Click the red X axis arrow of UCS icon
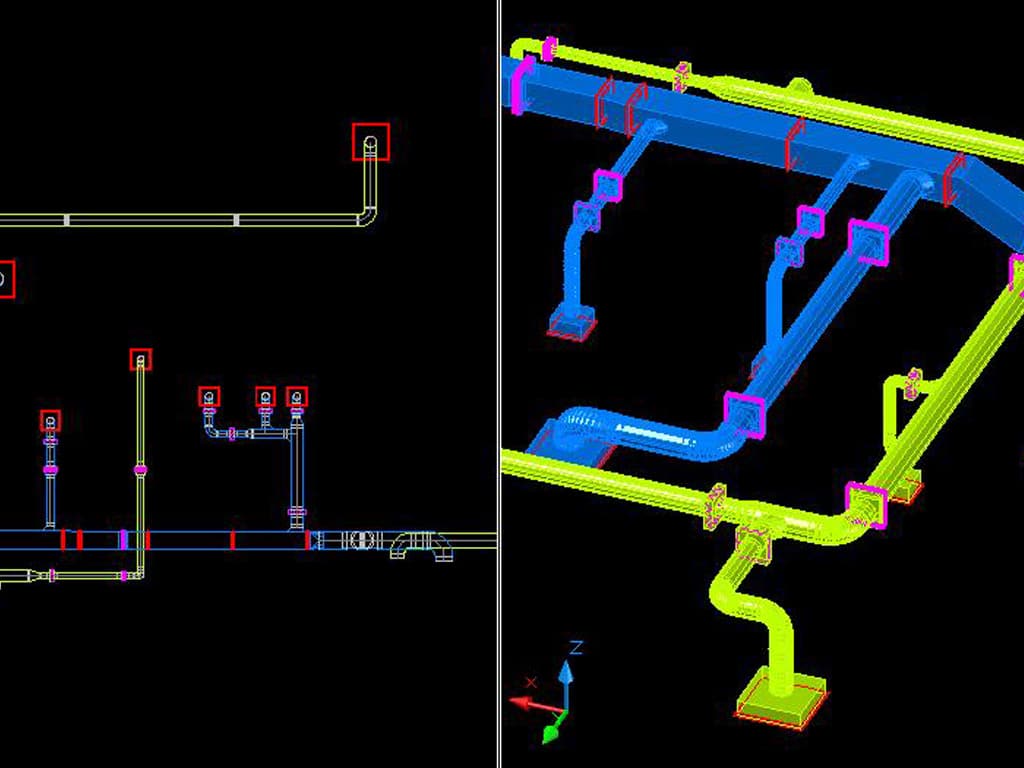The height and width of the screenshot is (768, 1024). [528, 703]
